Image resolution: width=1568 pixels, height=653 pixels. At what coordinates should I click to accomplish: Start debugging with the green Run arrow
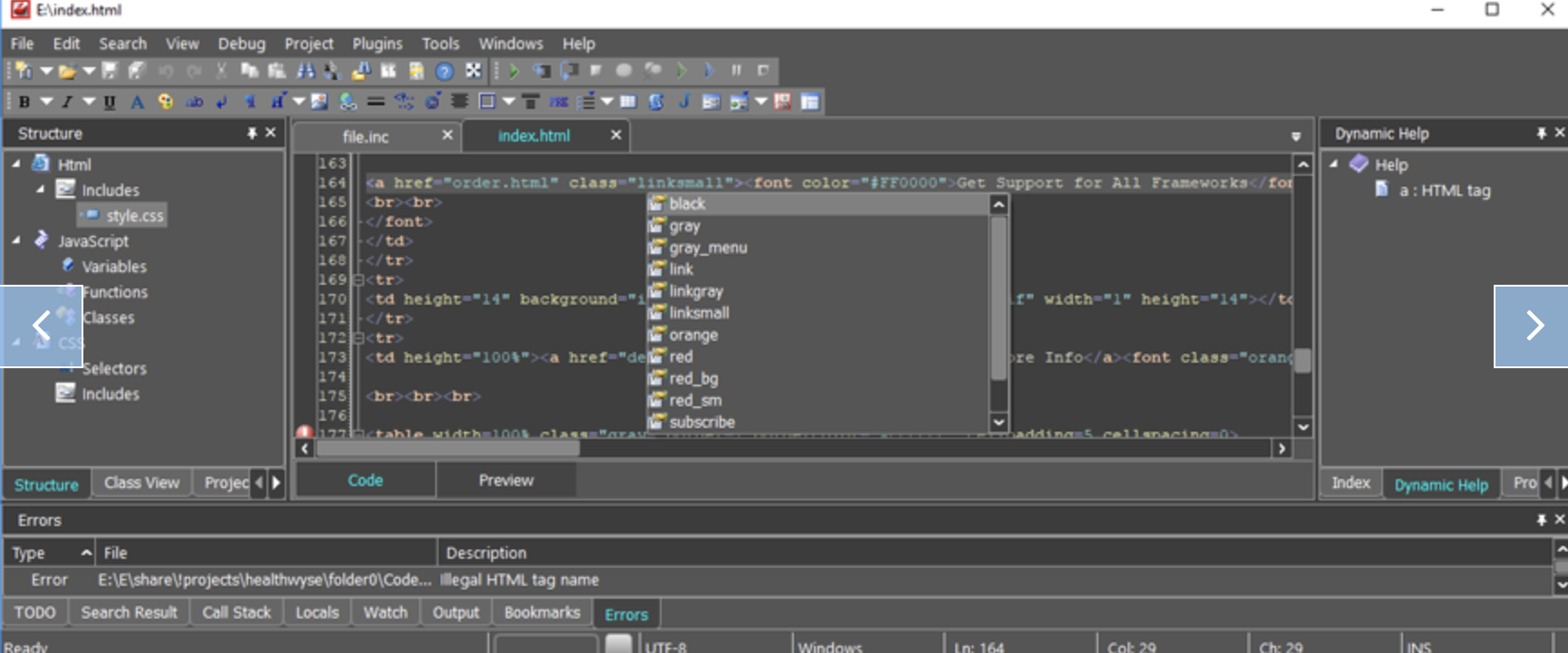513,71
